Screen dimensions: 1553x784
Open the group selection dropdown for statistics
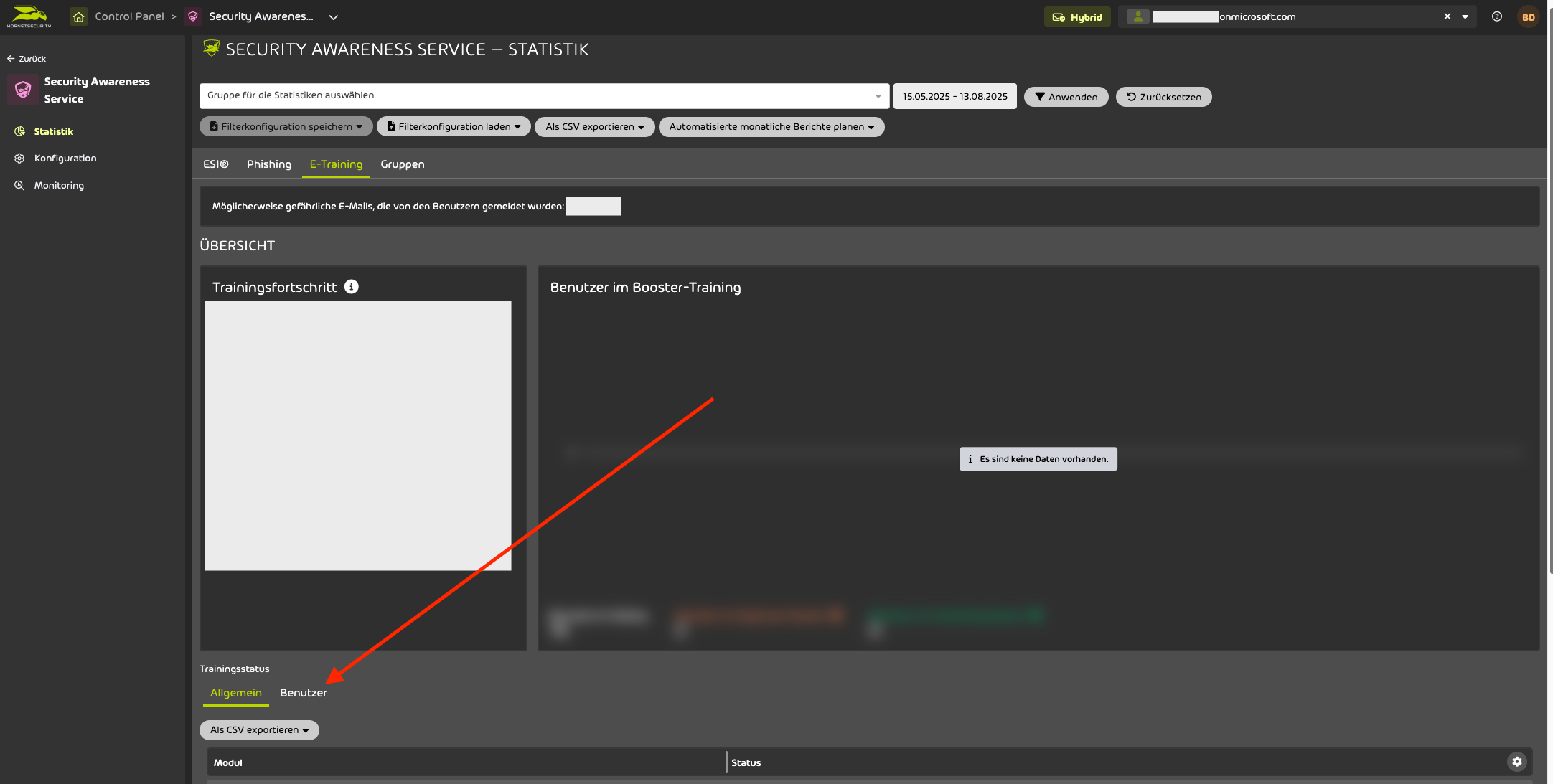(544, 95)
